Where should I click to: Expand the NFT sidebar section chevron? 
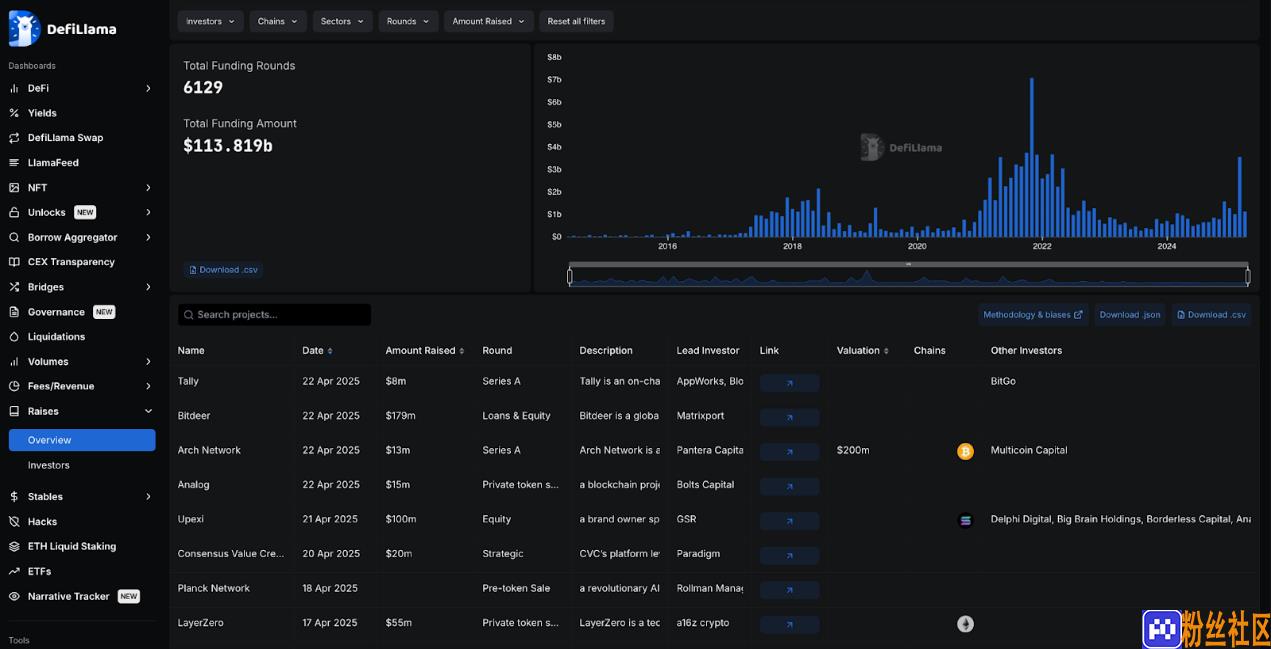point(148,188)
